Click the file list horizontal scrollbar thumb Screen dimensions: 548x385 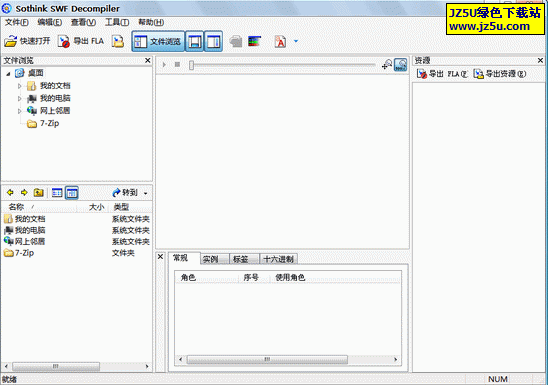[56, 366]
